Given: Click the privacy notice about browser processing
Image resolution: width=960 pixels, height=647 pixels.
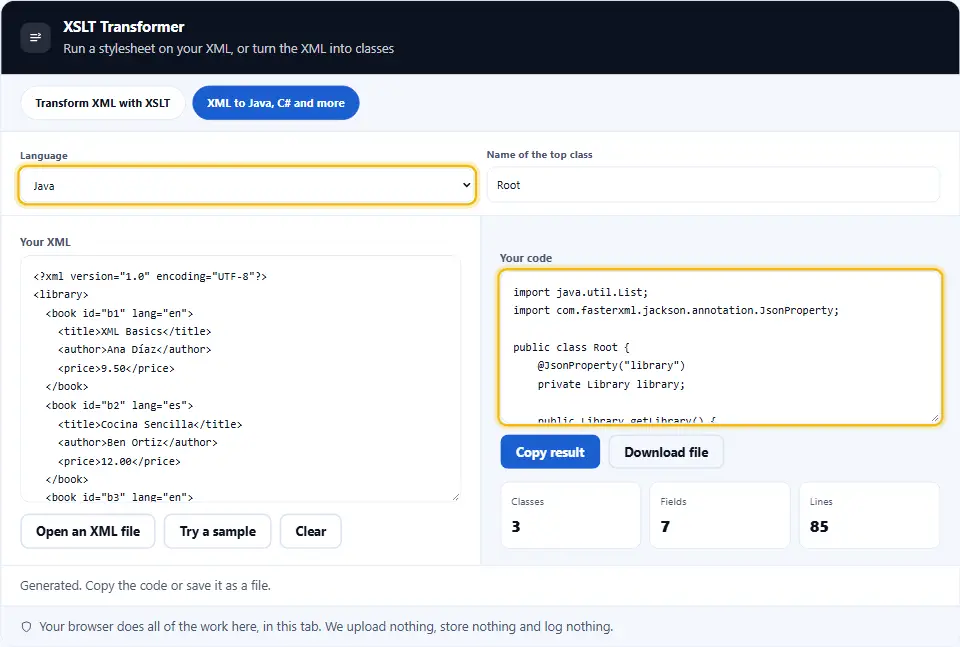Looking at the screenshot, I should tap(326, 627).
